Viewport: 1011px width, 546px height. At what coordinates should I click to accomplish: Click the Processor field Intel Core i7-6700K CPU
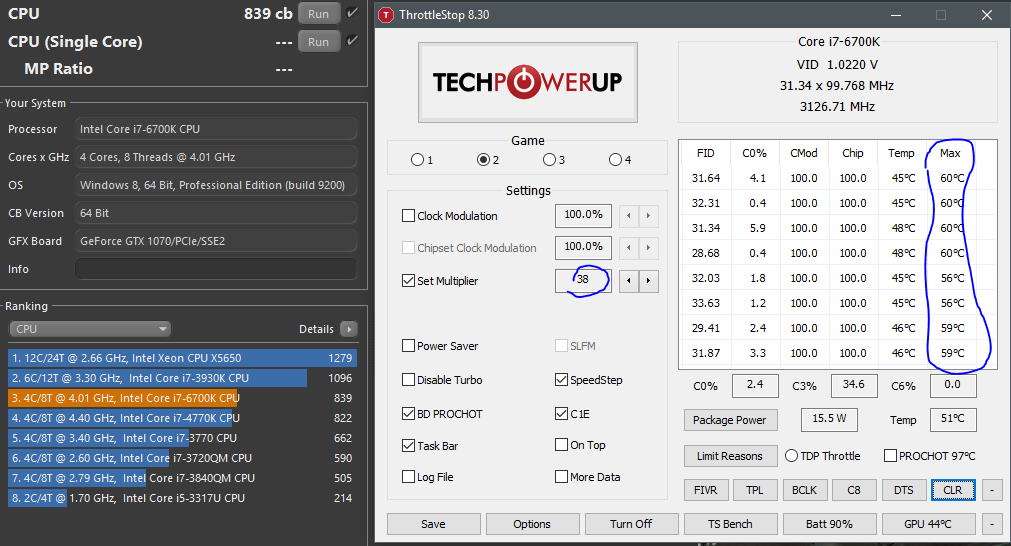click(x=216, y=129)
